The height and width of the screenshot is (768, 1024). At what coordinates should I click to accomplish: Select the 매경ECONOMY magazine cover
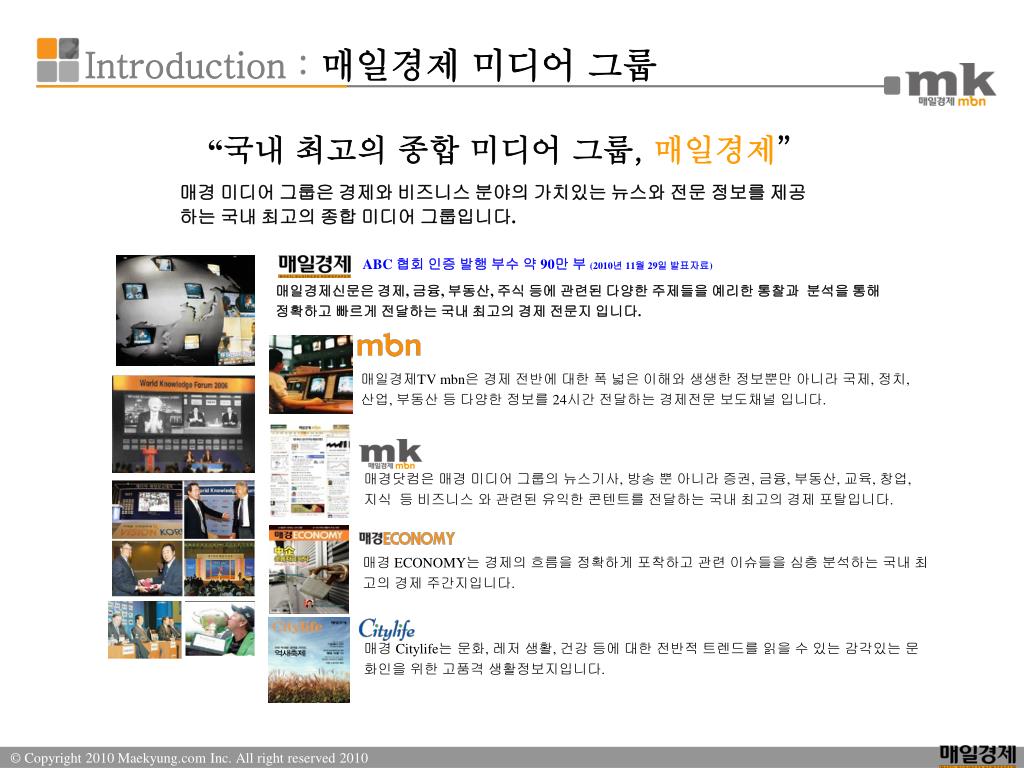coord(309,569)
